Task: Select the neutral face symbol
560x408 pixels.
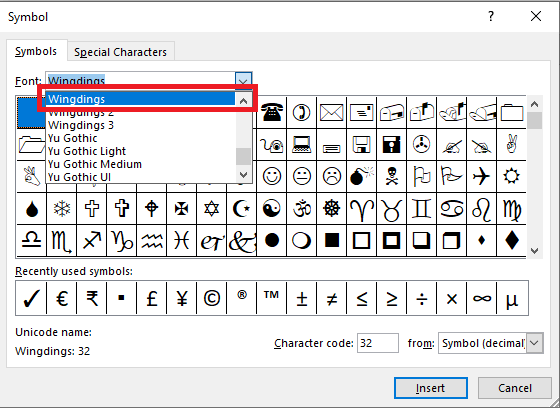Action: (302, 176)
